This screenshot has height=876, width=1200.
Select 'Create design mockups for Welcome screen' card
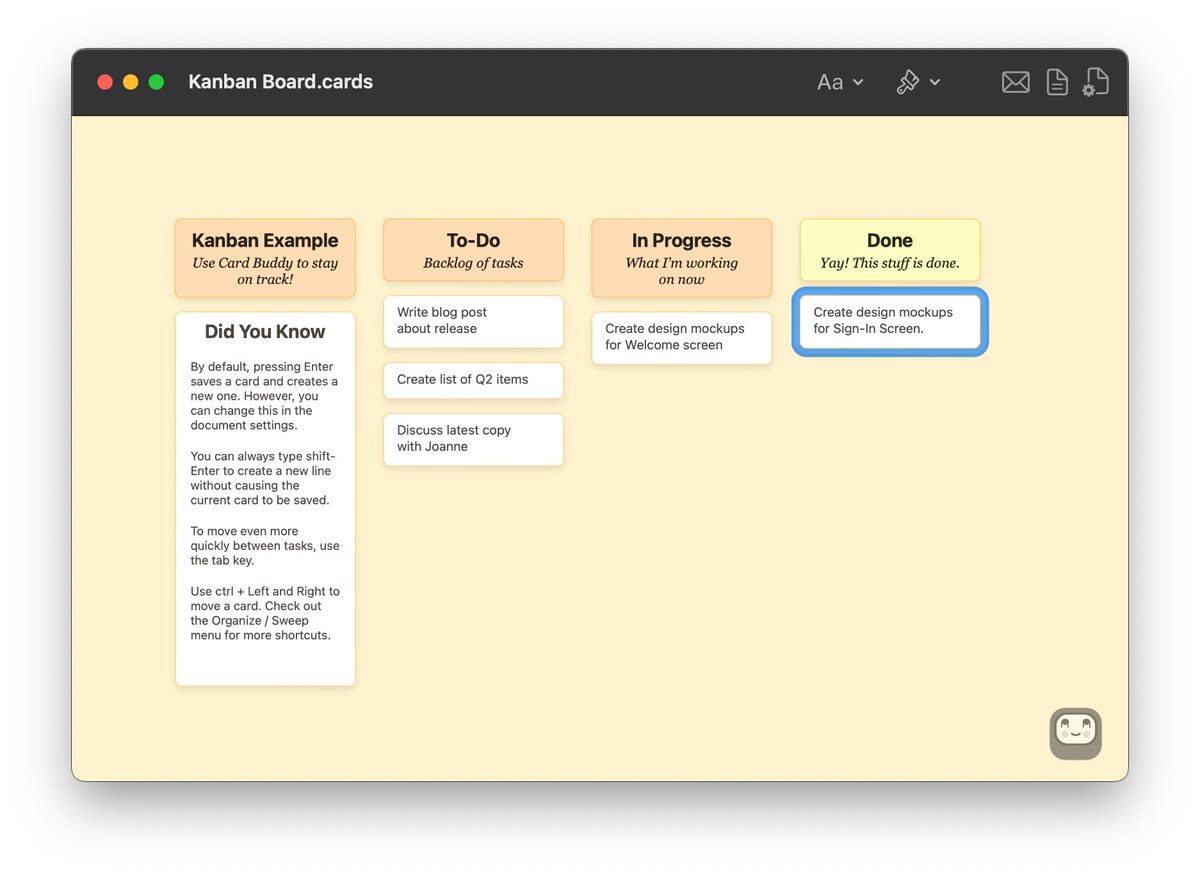click(x=681, y=337)
